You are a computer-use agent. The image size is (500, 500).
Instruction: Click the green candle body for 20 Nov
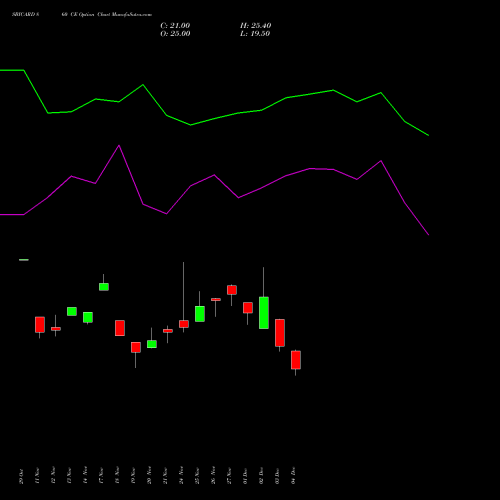(x=152, y=344)
